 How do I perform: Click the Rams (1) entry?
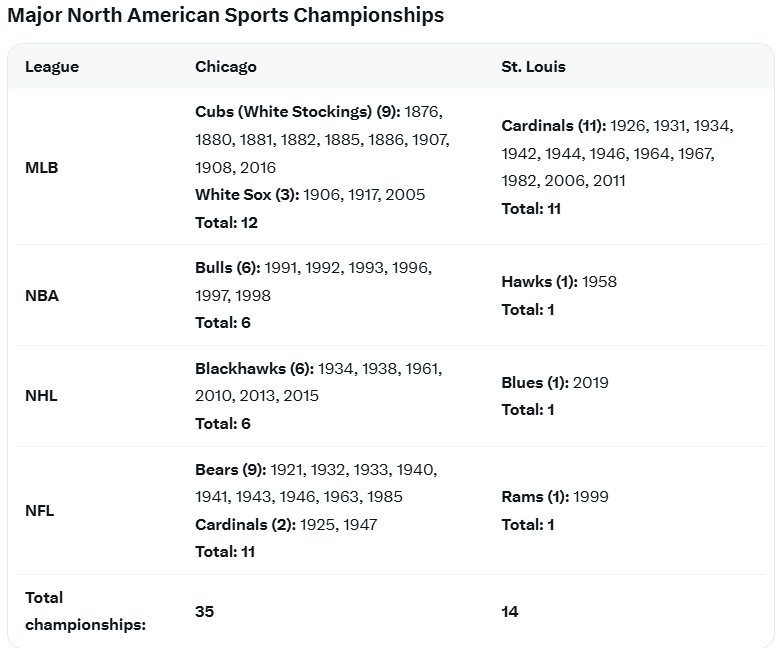(x=536, y=497)
